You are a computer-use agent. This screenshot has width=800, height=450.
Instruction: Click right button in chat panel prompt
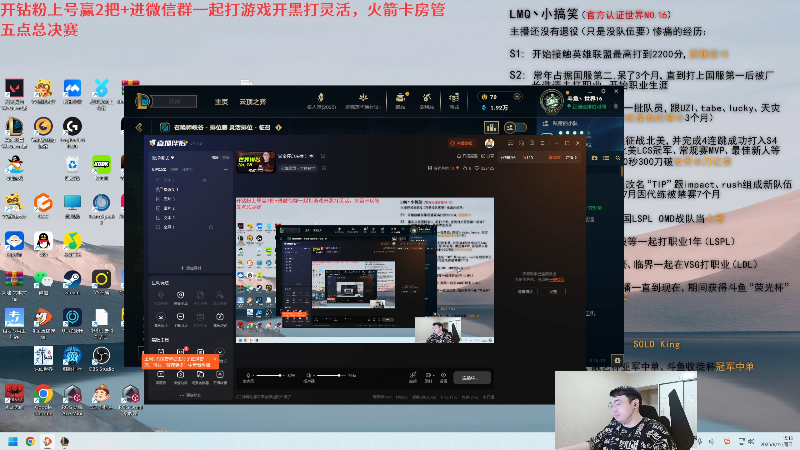click(x=553, y=291)
